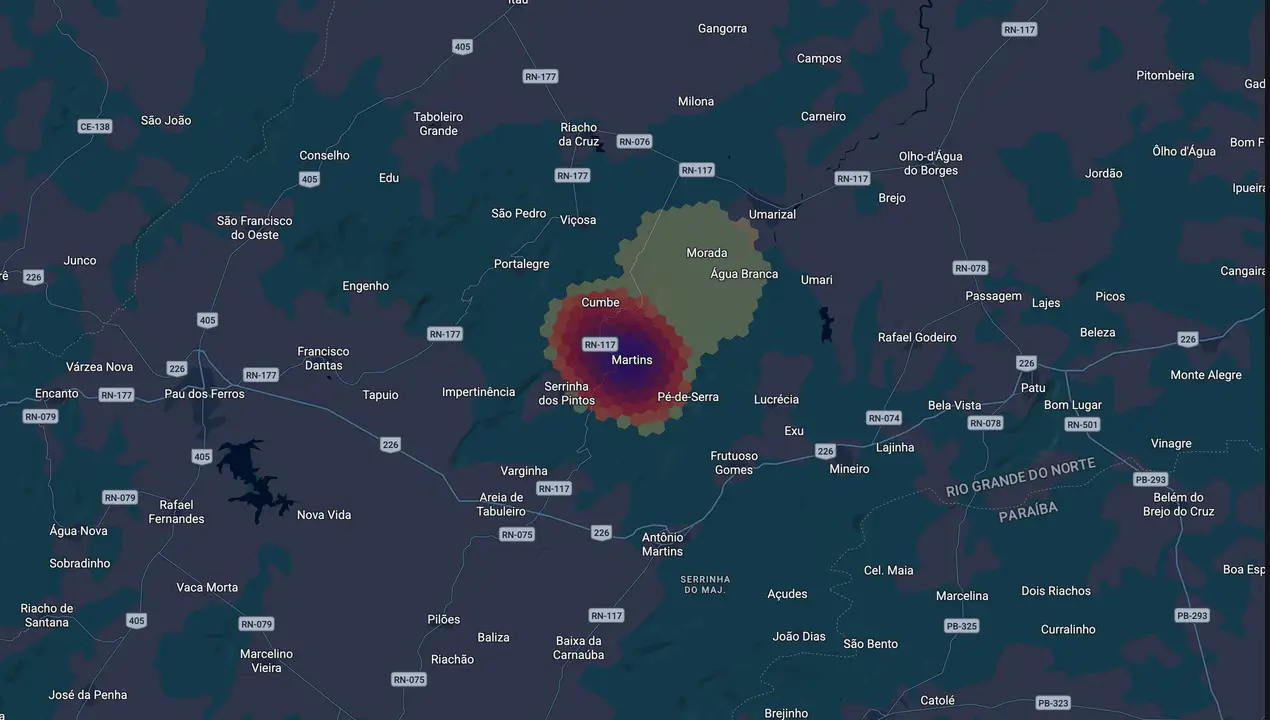
Task: Click the Portalegre label
Action: click(522, 264)
